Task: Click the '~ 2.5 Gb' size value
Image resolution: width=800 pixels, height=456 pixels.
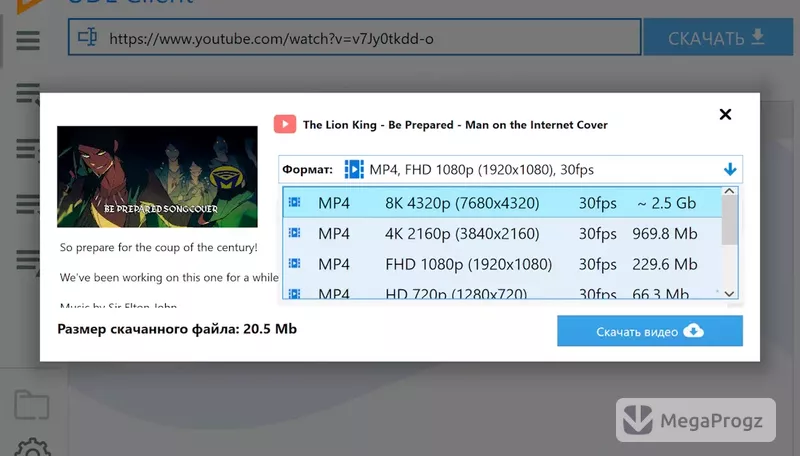Action: click(x=667, y=203)
